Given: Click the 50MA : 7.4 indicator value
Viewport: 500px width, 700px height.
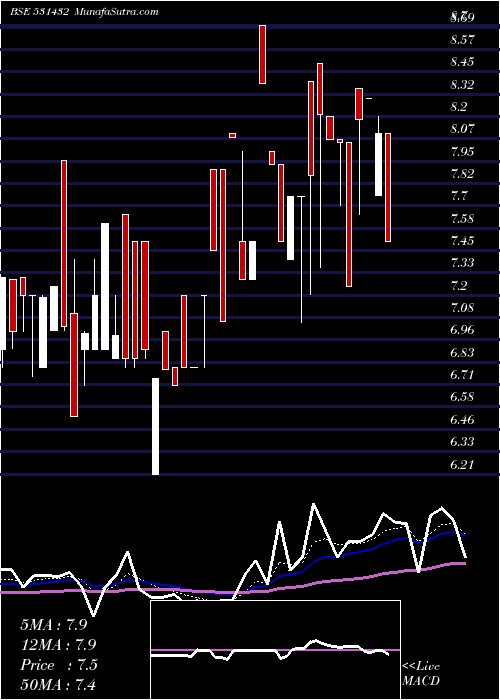Looking at the screenshot, I should pyautogui.click(x=58, y=684).
